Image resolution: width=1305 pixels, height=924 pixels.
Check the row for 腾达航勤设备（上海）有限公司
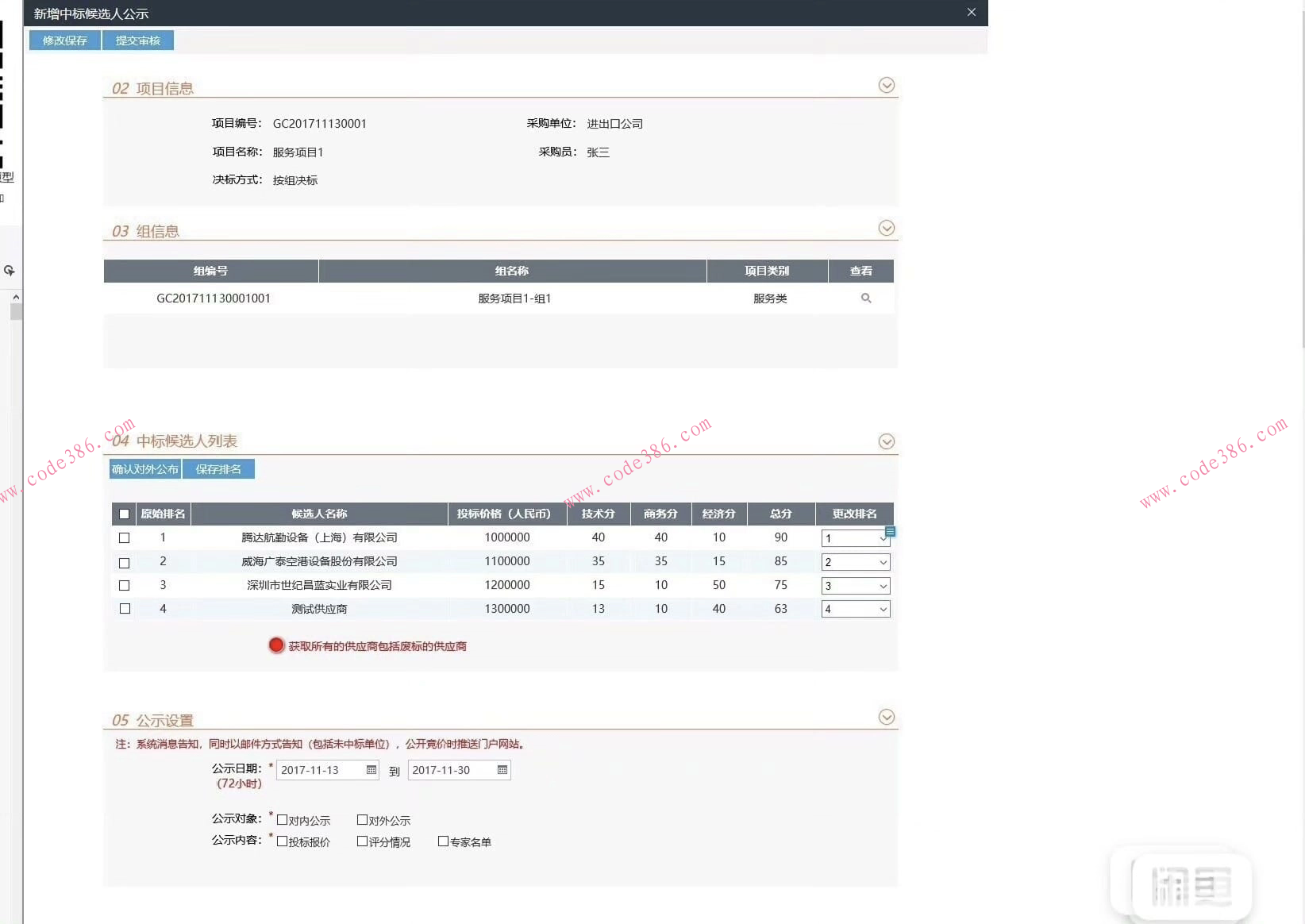[124, 537]
